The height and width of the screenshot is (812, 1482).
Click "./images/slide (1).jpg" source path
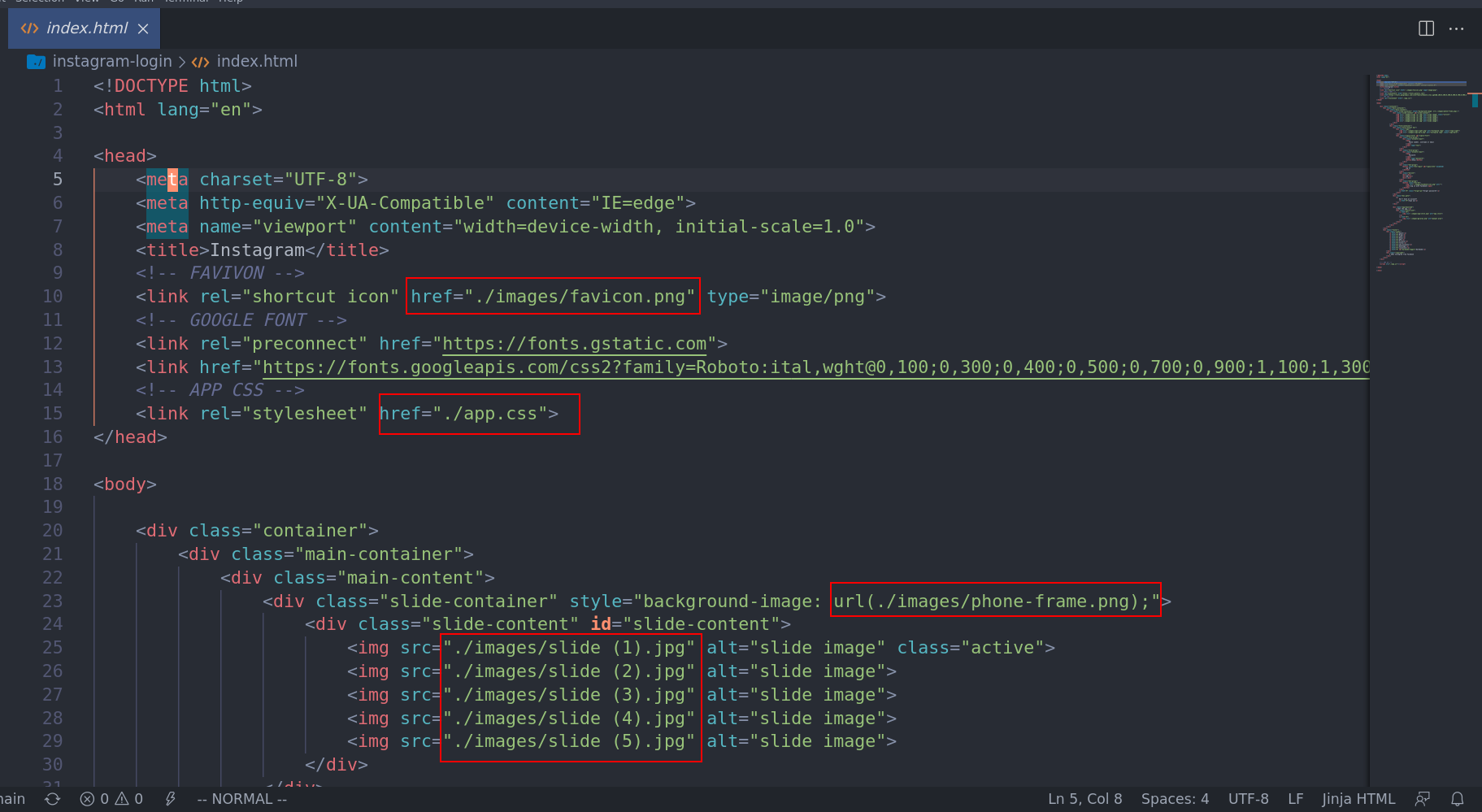pos(569,648)
